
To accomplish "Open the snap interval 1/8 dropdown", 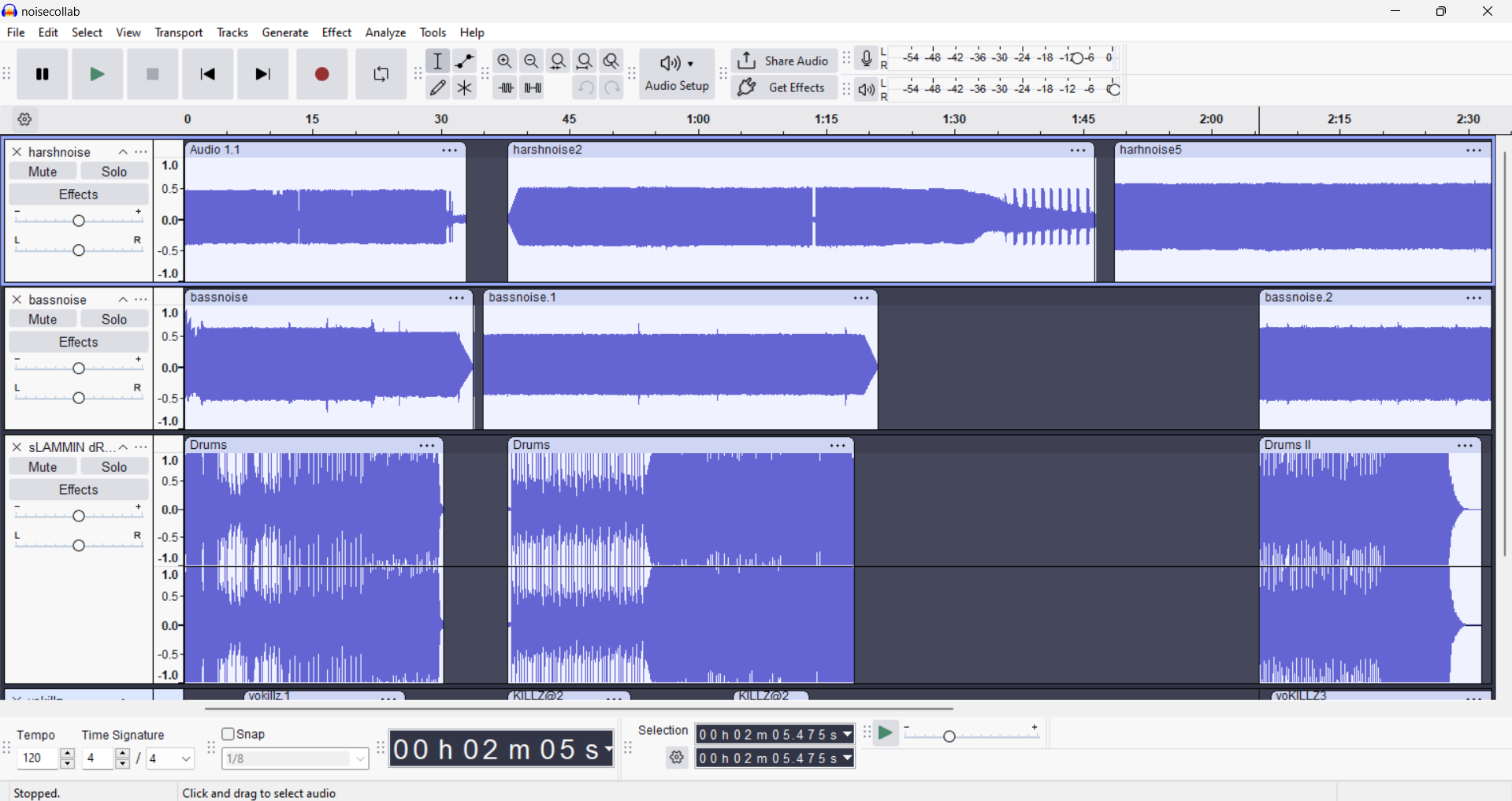I will click(295, 759).
